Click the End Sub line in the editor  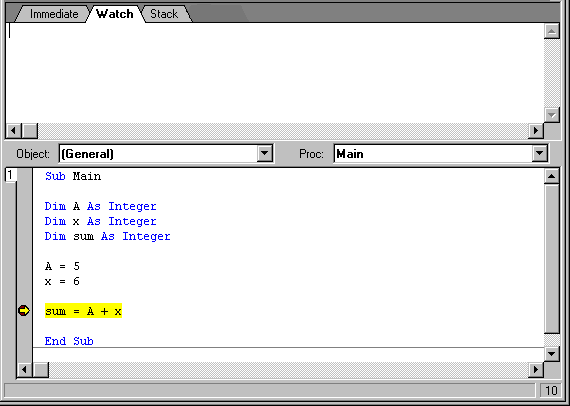pyautogui.click(x=69, y=341)
